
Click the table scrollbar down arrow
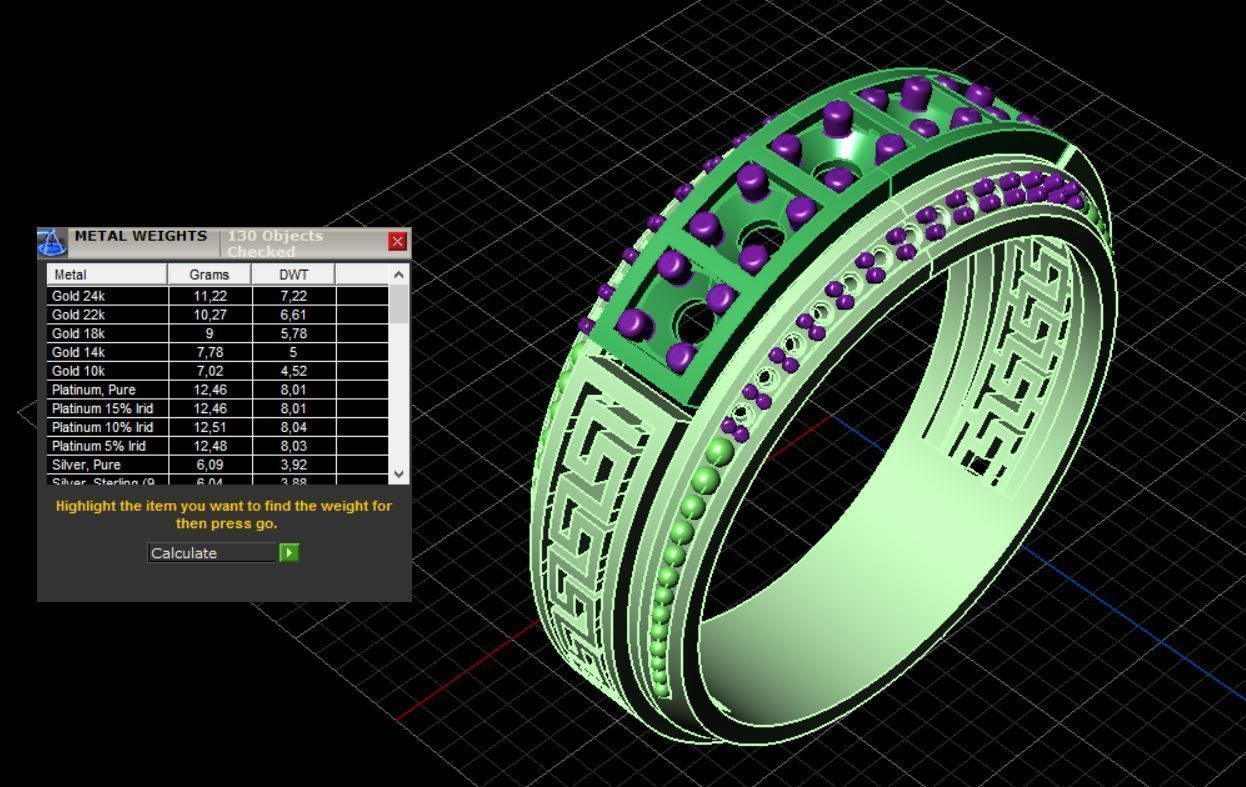click(x=399, y=474)
